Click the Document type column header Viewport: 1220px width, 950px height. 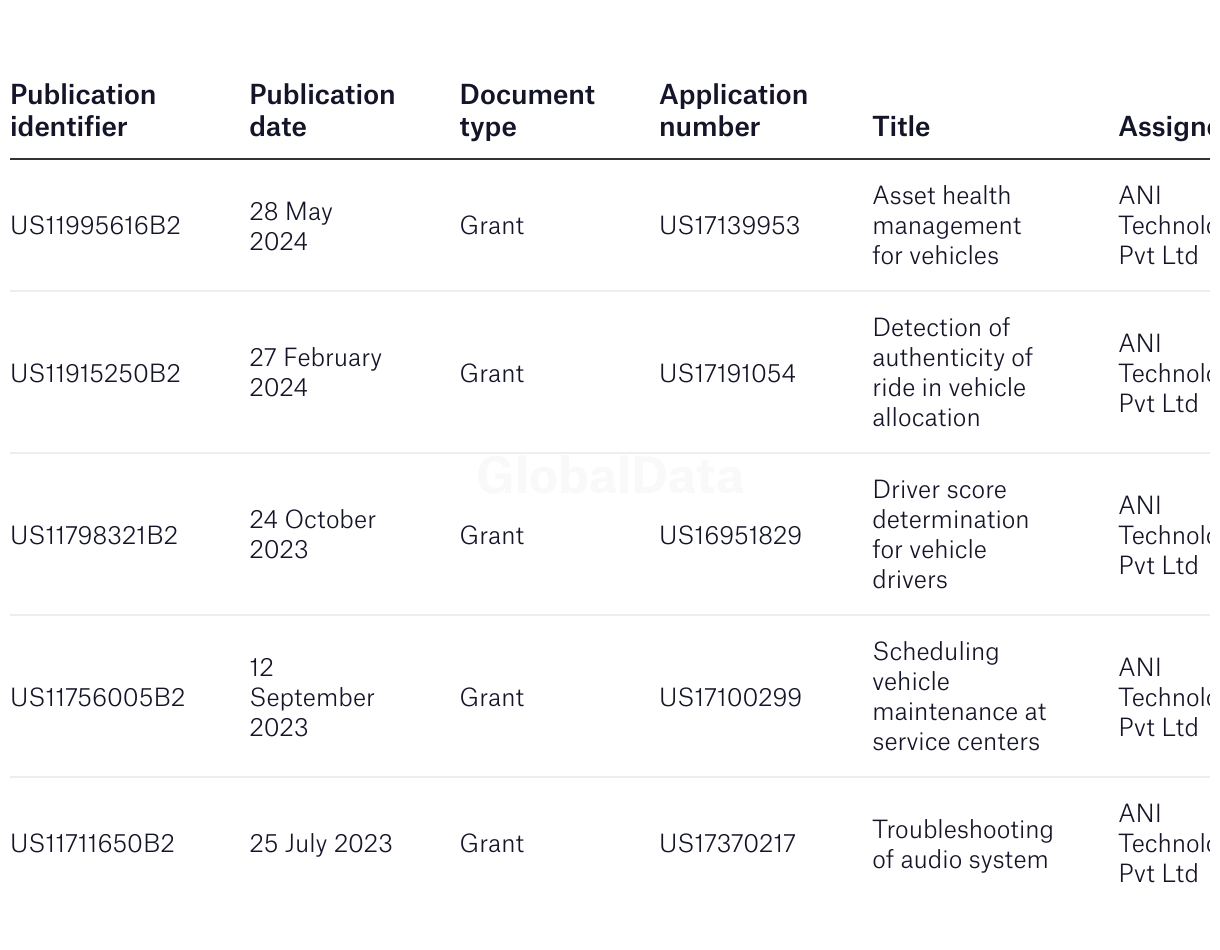(x=527, y=111)
